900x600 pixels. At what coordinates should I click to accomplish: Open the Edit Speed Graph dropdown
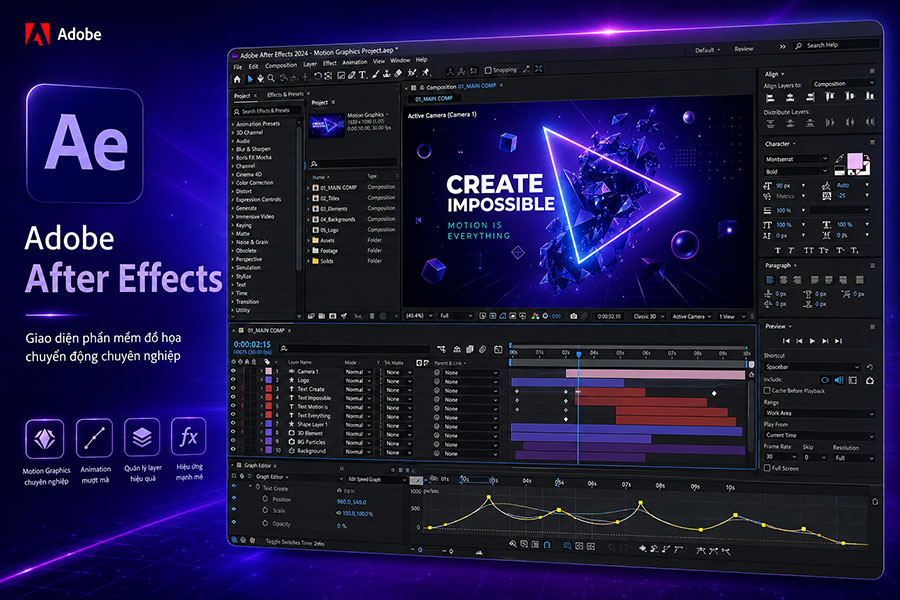376,479
